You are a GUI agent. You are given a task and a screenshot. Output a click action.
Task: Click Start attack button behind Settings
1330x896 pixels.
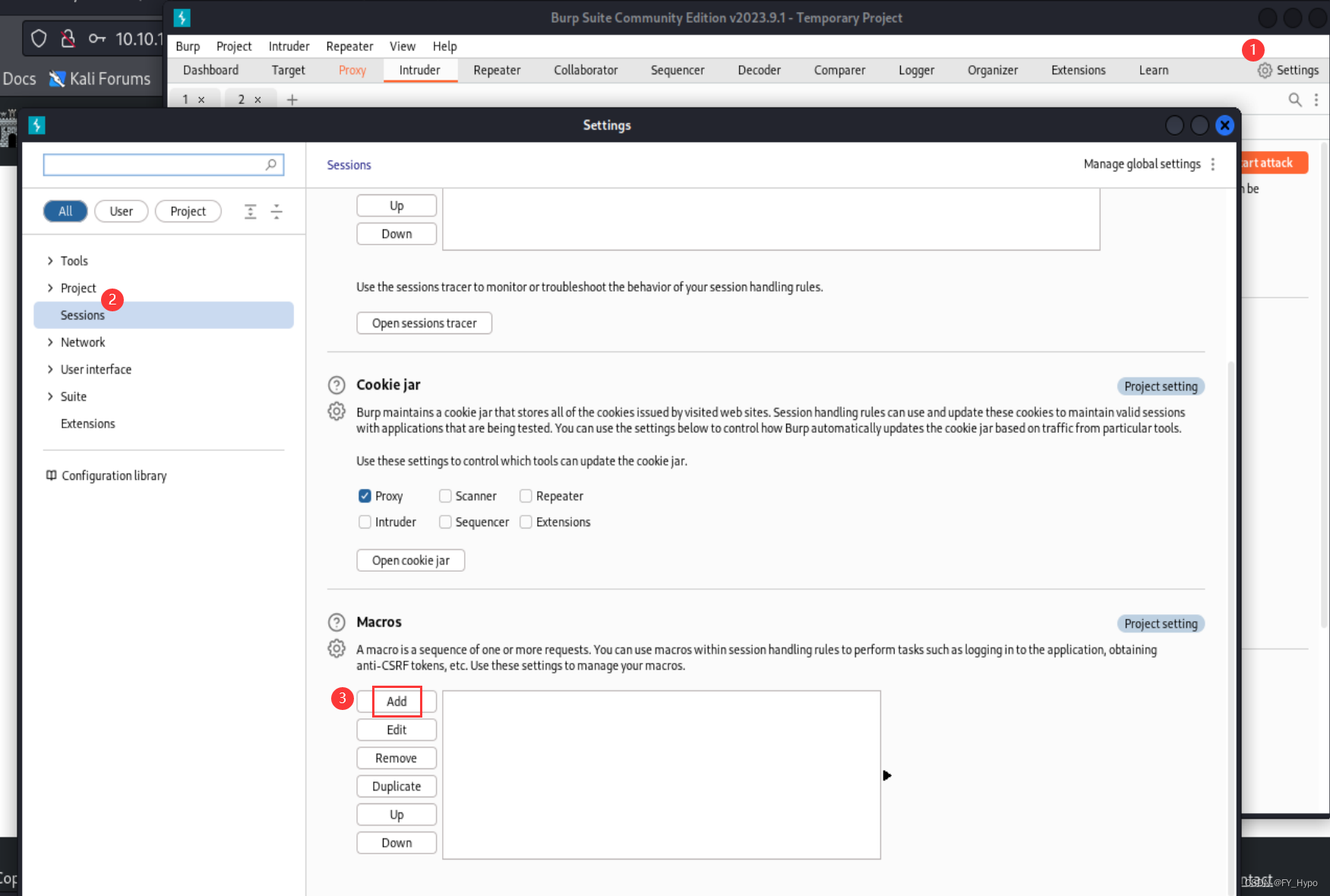tap(1274, 162)
